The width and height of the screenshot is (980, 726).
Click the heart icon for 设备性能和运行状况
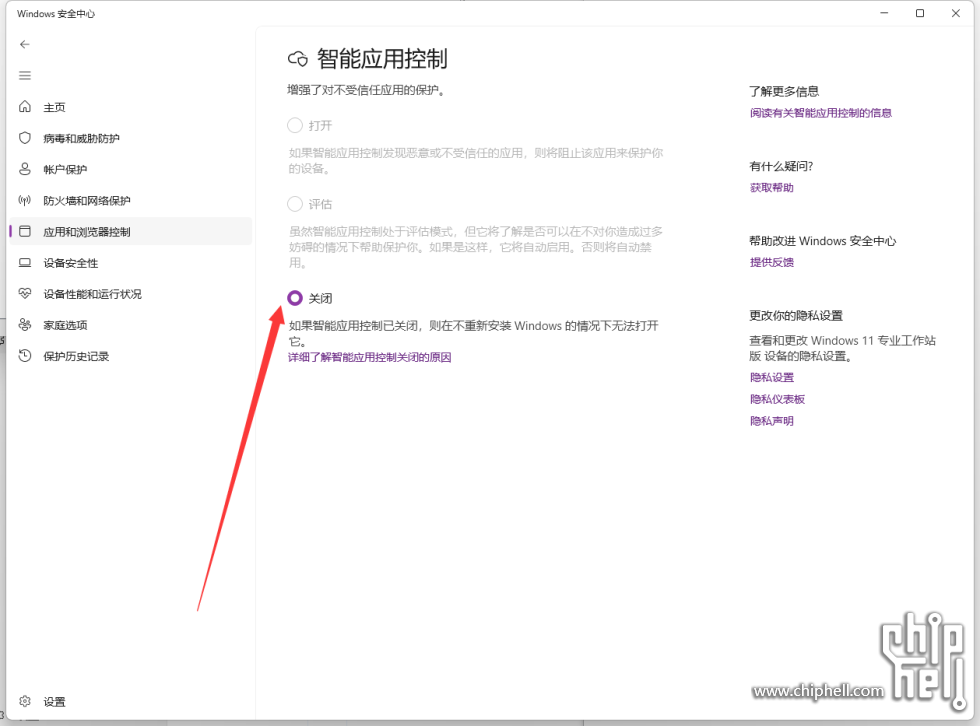25,293
